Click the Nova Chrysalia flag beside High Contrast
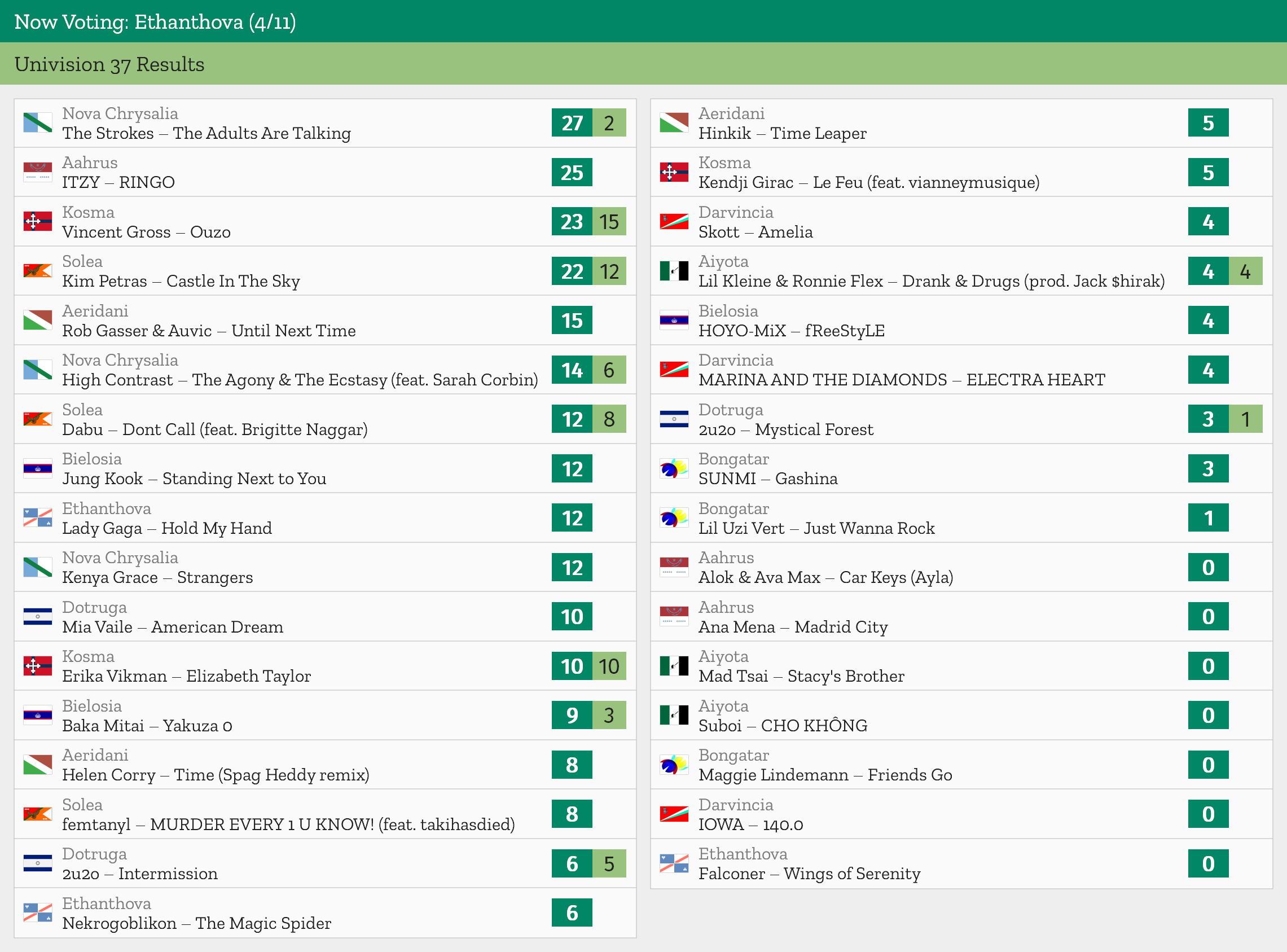 (37, 370)
